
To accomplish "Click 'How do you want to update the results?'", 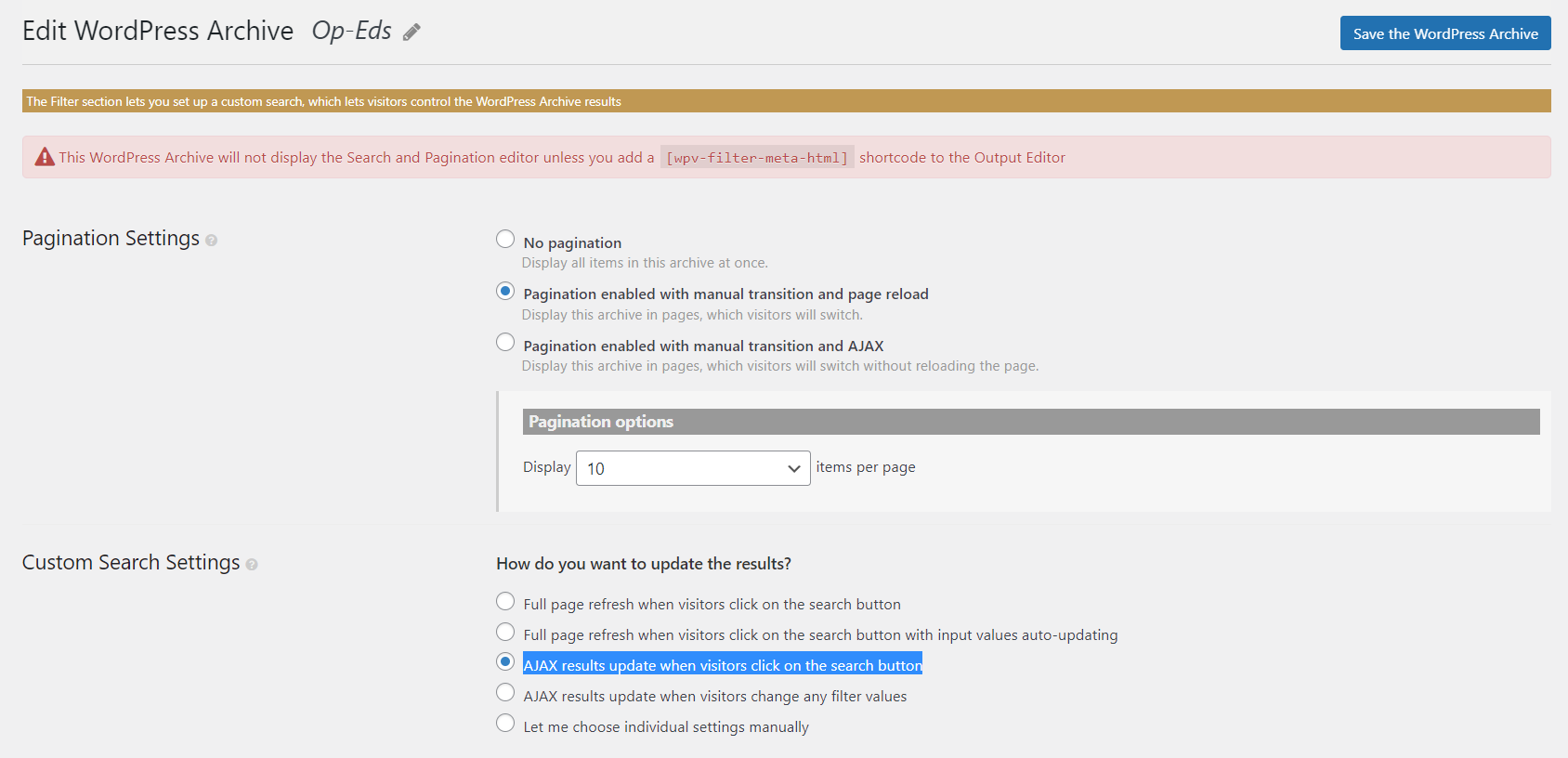I will coord(644,564).
